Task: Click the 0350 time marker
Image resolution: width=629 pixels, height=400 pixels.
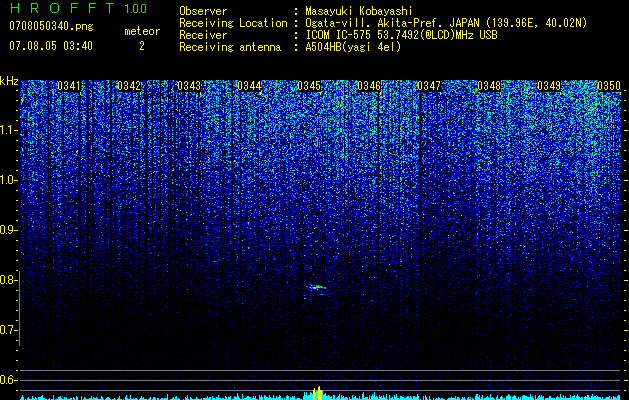Action: click(x=609, y=86)
